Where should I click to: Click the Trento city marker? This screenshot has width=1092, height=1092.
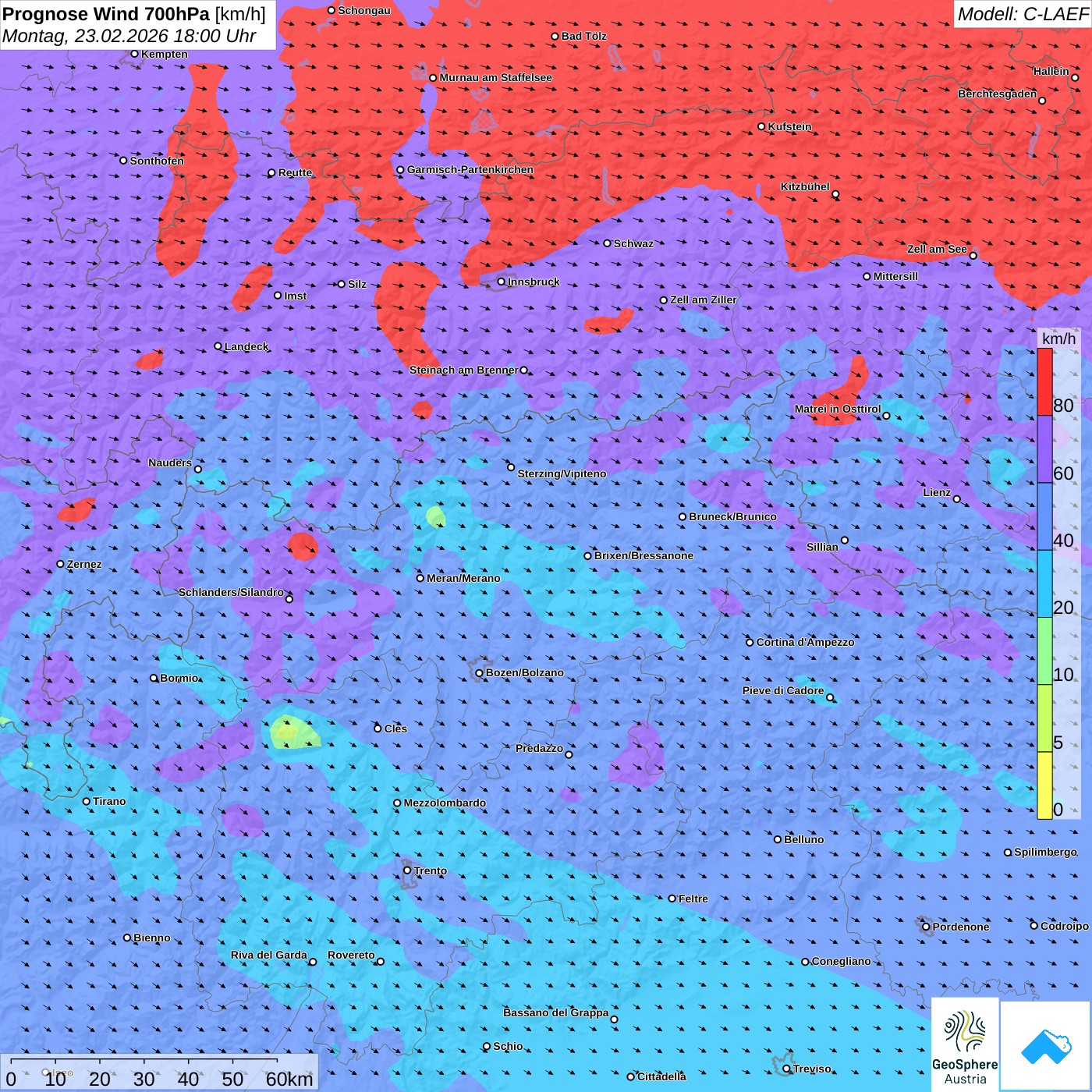[407, 870]
